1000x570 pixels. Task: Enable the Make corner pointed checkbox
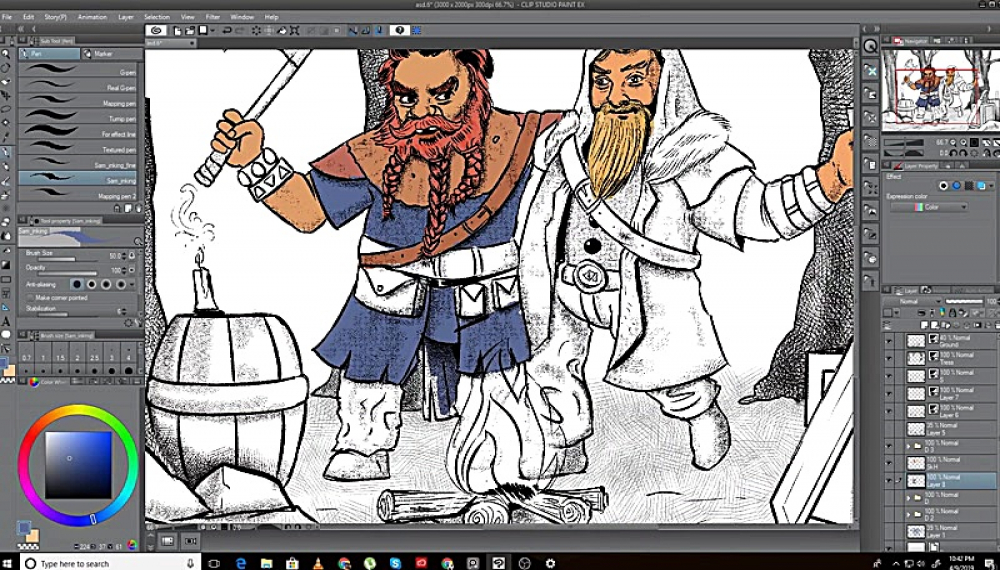(x=29, y=297)
